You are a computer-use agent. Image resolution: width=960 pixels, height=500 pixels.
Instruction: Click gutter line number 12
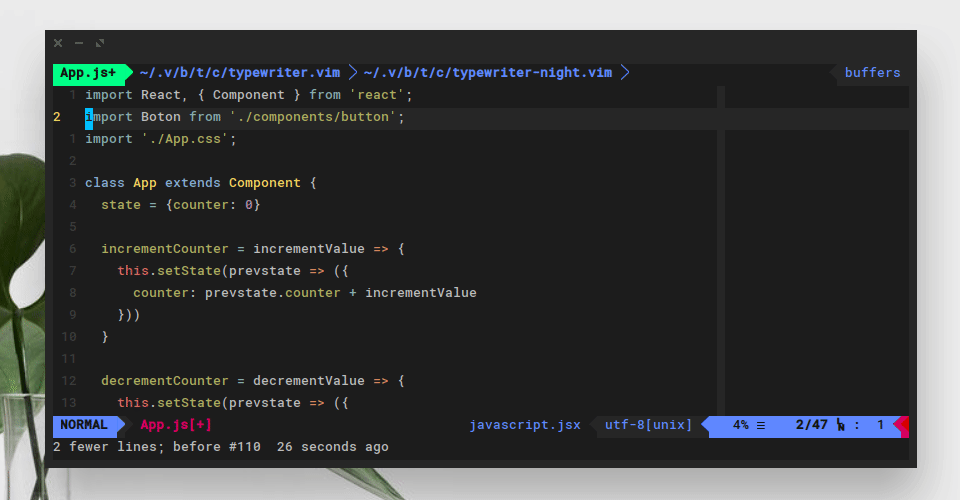(x=69, y=381)
